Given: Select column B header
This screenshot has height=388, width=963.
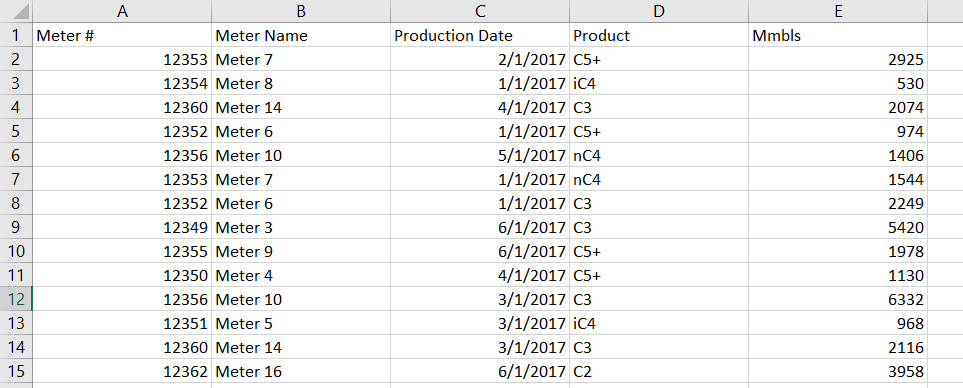Looking at the screenshot, I should (x=301, y=11).
